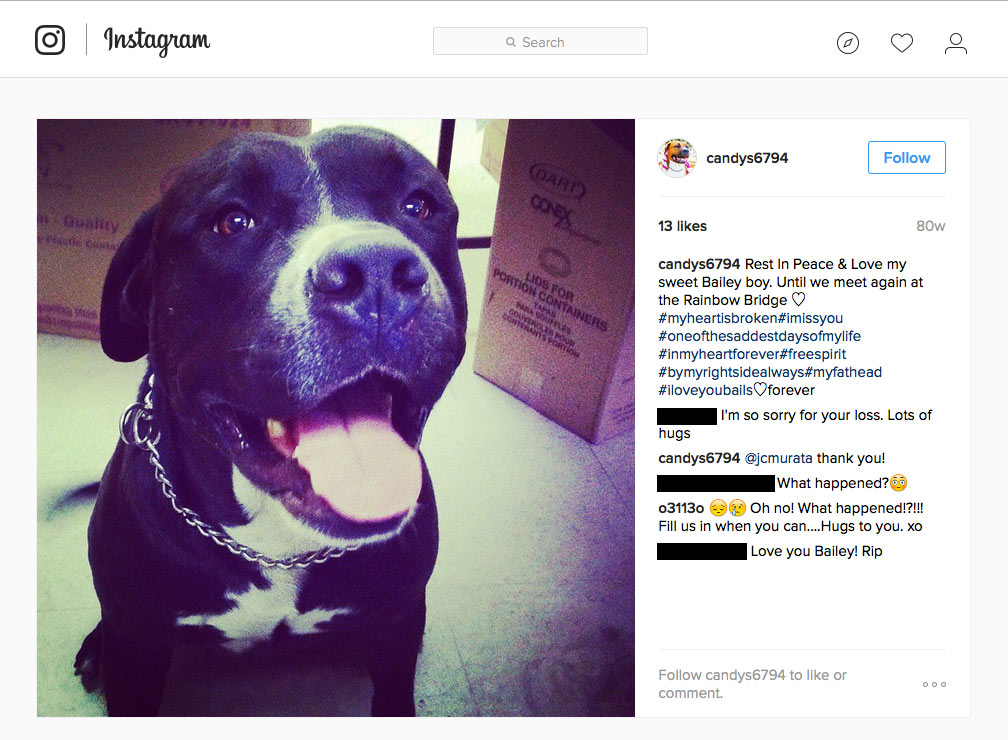View the 13 likes list

pyautogui.click(x=682, y=226)
